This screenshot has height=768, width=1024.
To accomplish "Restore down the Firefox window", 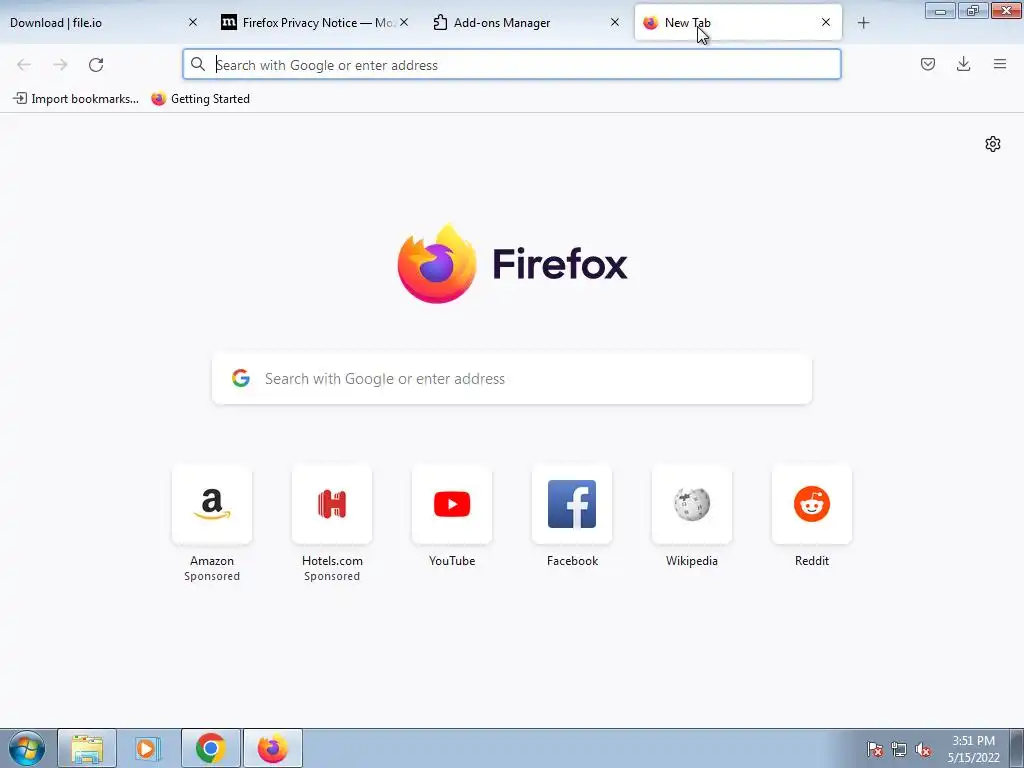I will (x=973, y=10).
